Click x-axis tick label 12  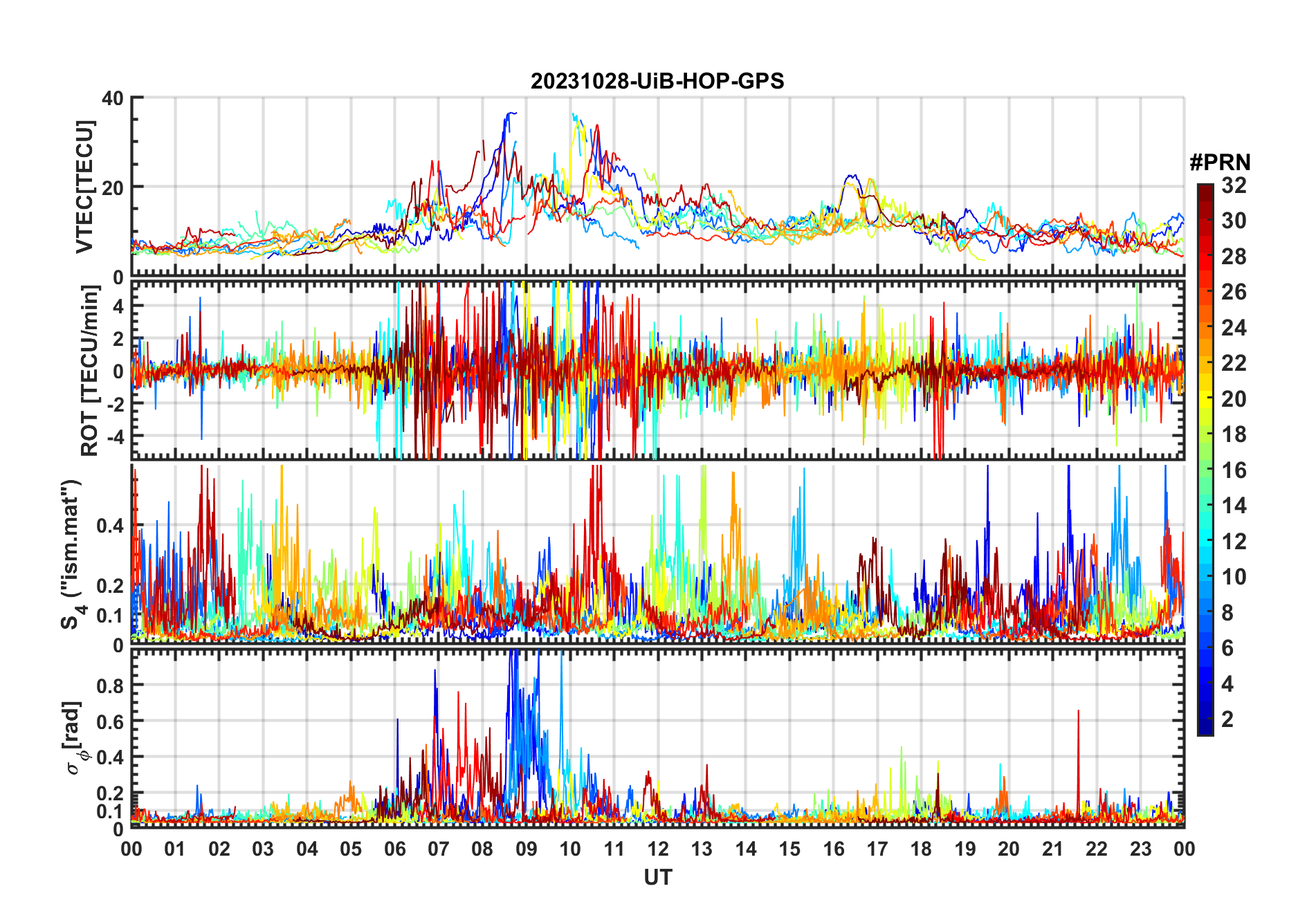click(658, 849)
